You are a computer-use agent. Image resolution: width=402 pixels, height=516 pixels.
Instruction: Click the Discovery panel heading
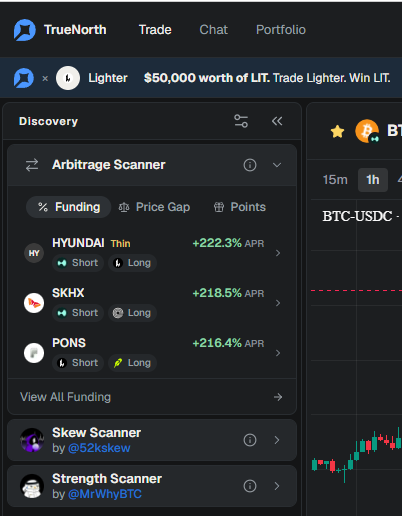[x=48, y=121]
